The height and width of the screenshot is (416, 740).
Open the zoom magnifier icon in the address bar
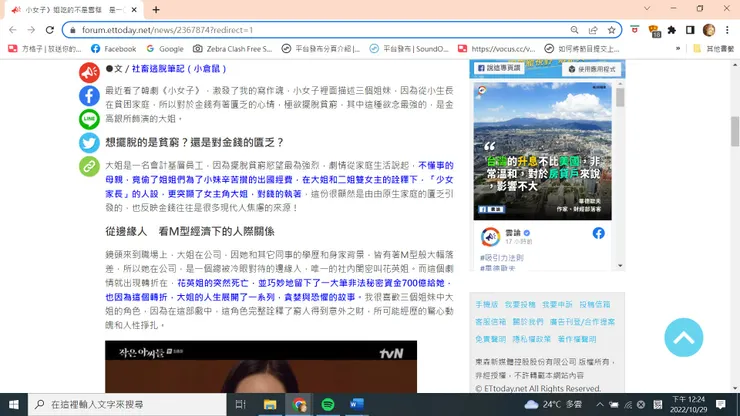(574, 30)
